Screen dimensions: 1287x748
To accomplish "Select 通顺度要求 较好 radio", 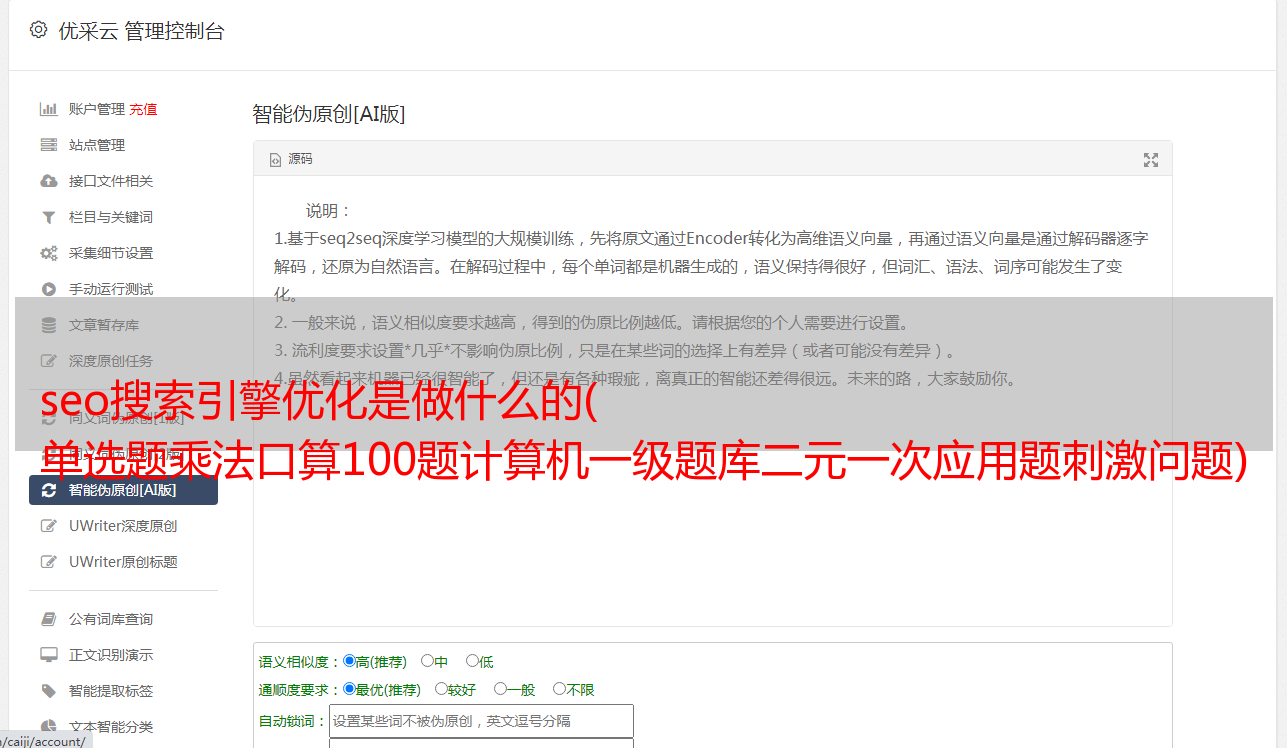I will point(441,689).
